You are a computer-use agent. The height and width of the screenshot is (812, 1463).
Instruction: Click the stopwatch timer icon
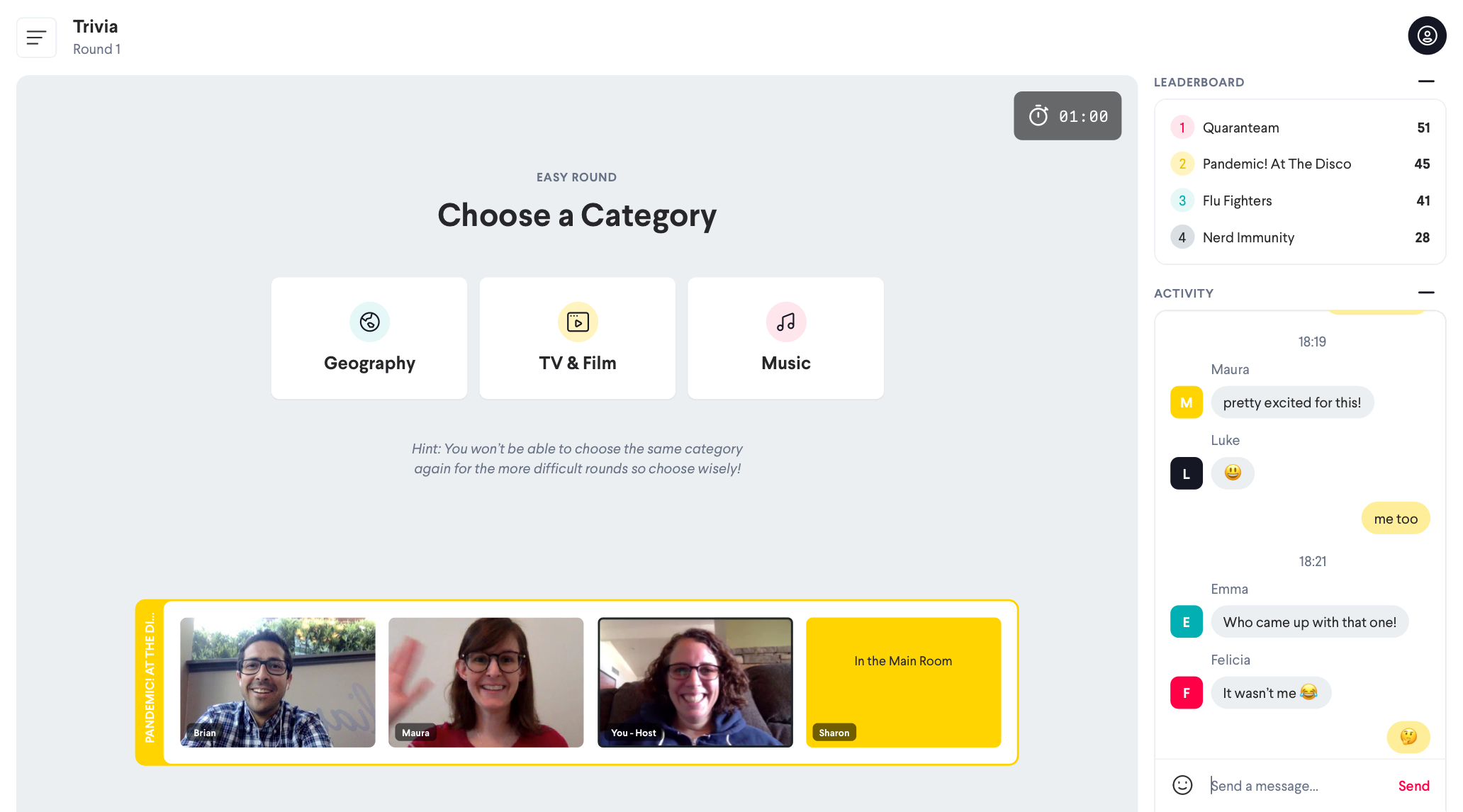(x=1038, y=115)
